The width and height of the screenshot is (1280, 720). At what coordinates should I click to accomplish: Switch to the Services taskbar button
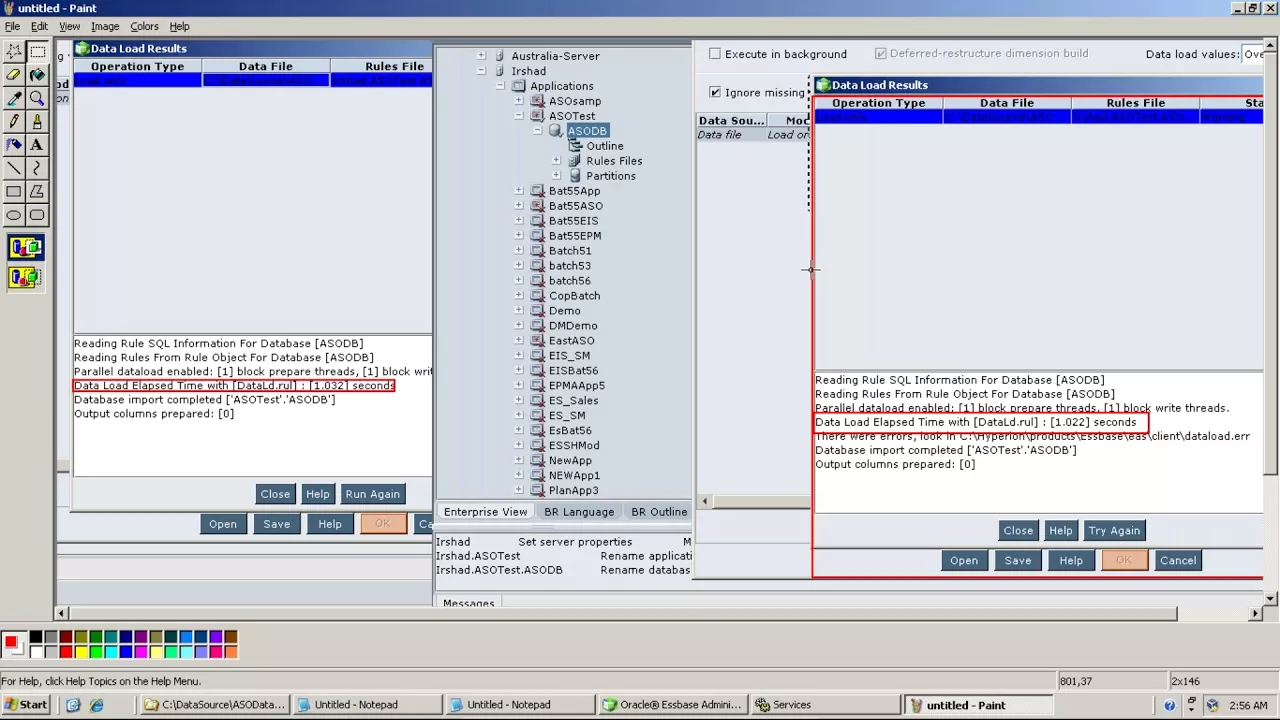pos(824,705)
